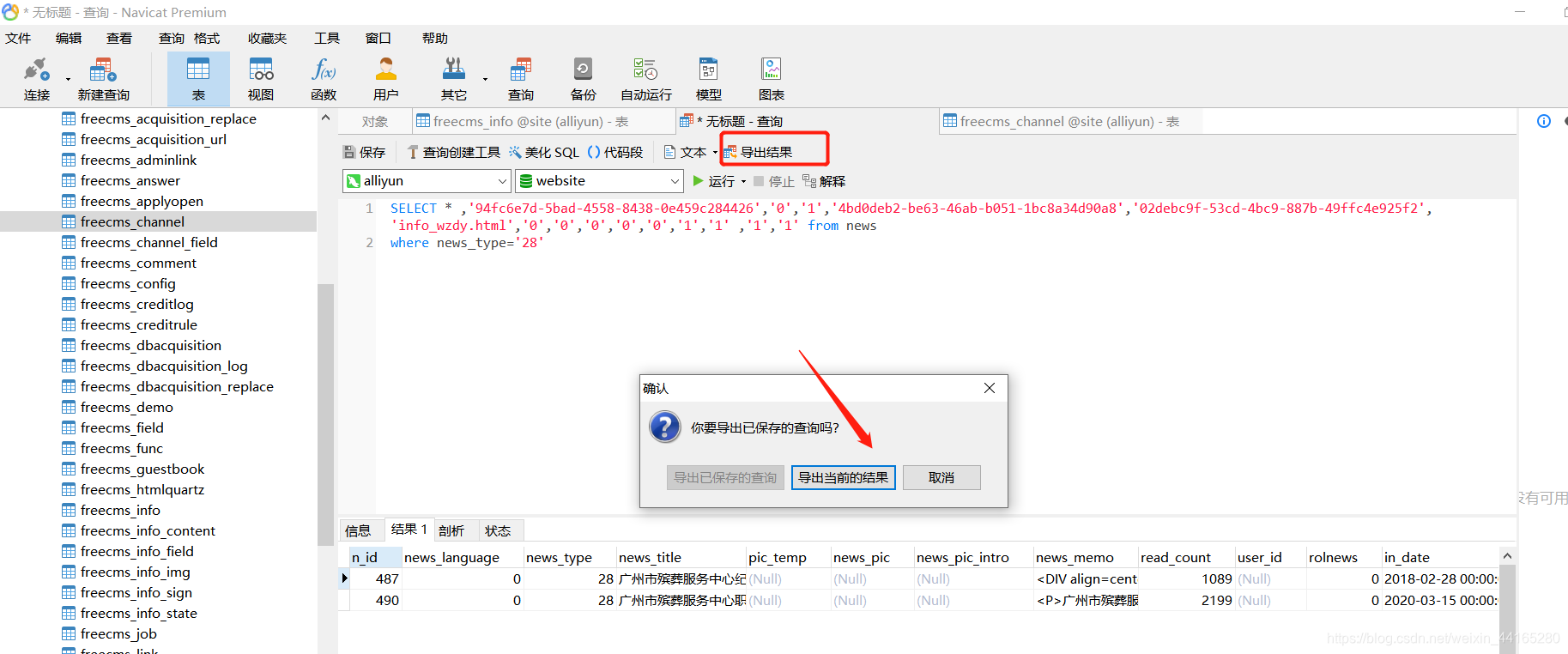Click the 解释 explain button

[x=824, y=181]
